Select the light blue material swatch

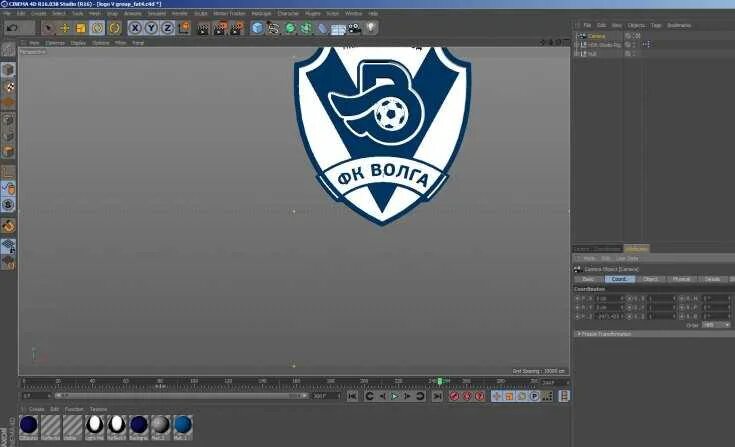pos(182,425)
